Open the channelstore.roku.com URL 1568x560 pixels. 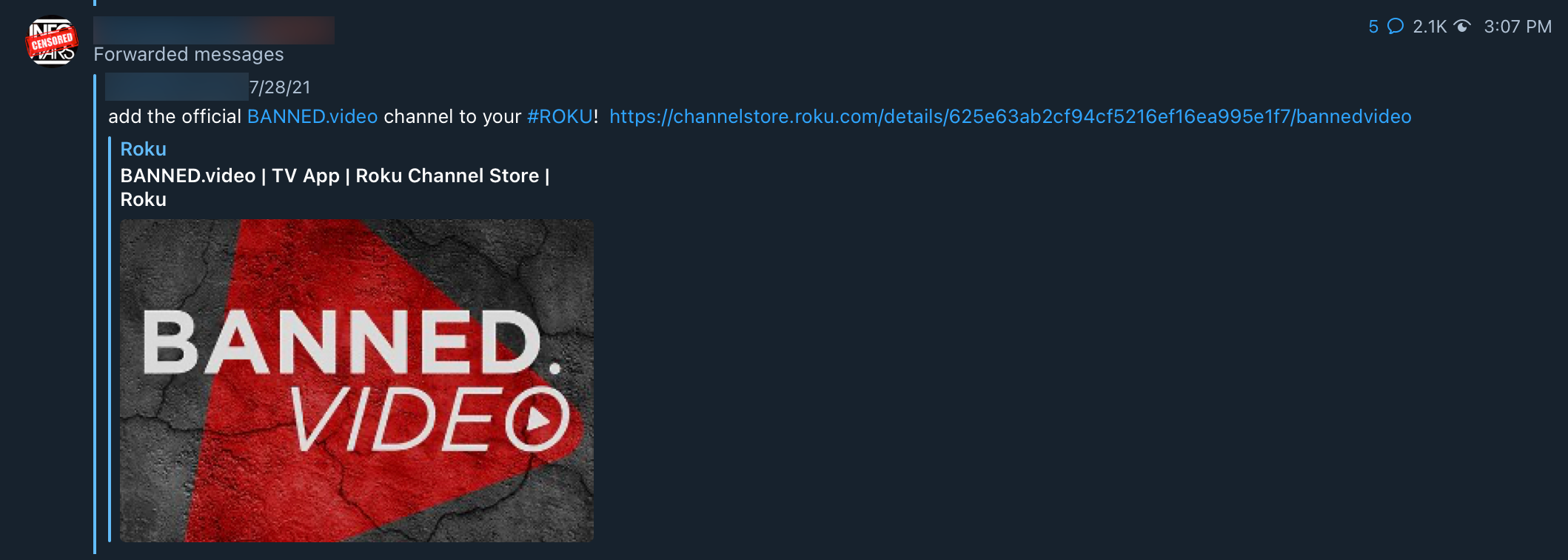pyautogui.click(x=1010, y=116)
